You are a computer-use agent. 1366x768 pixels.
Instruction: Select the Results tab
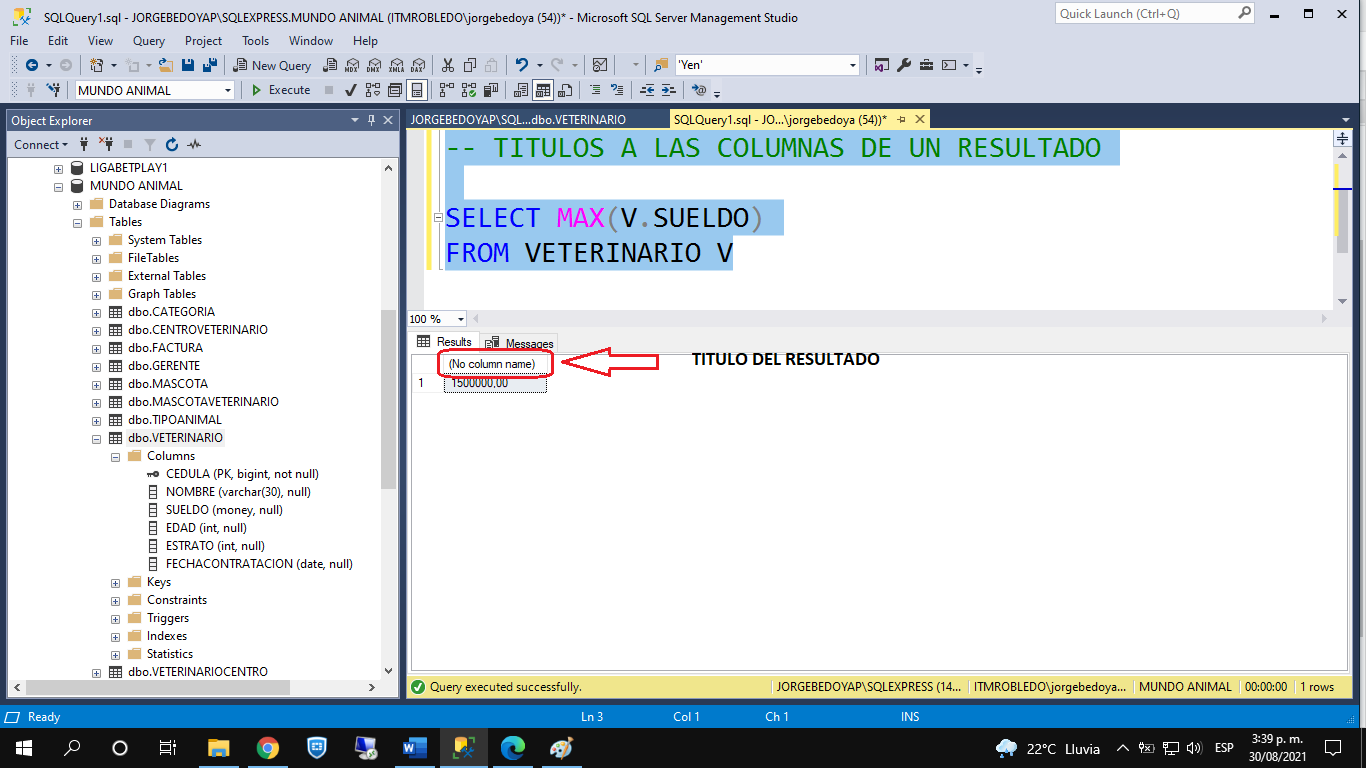point(445,342)
